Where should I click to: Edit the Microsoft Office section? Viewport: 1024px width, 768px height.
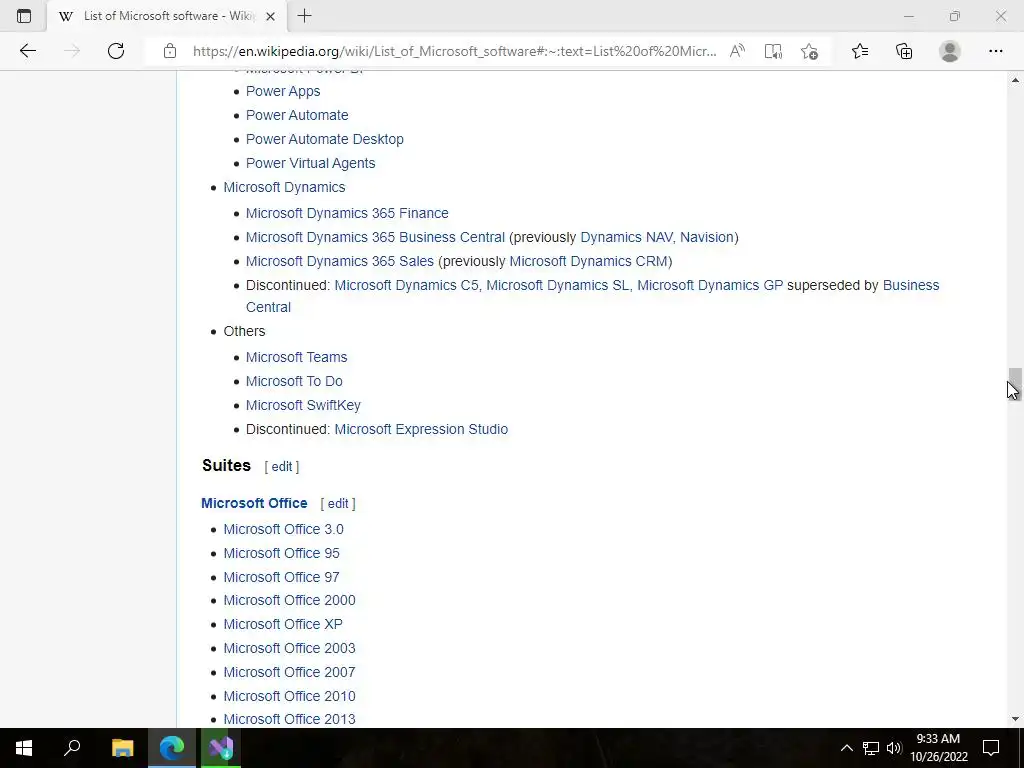pos(338,504)
